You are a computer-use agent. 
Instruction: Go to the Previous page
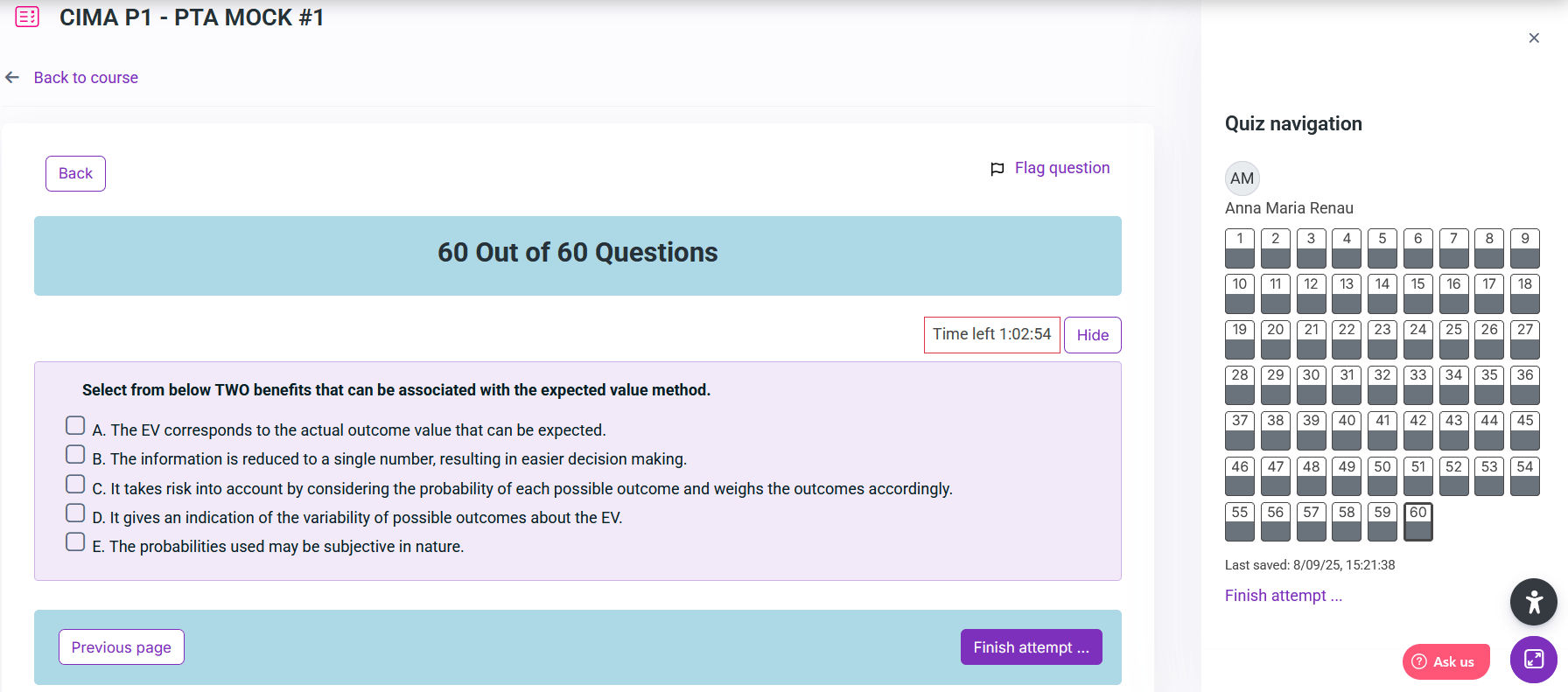pos(122,647)
